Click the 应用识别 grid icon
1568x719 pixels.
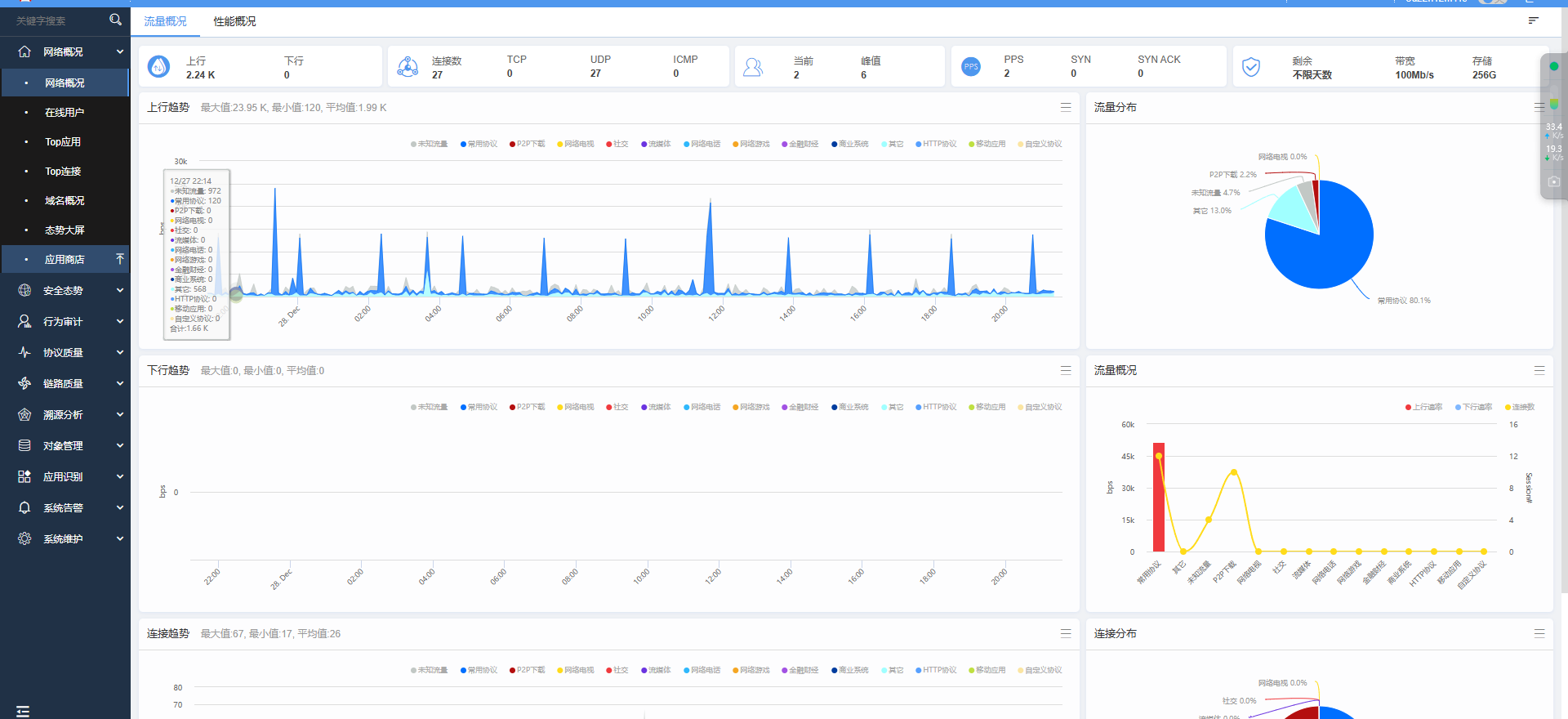pyautogui.click(x=24, y=476)
